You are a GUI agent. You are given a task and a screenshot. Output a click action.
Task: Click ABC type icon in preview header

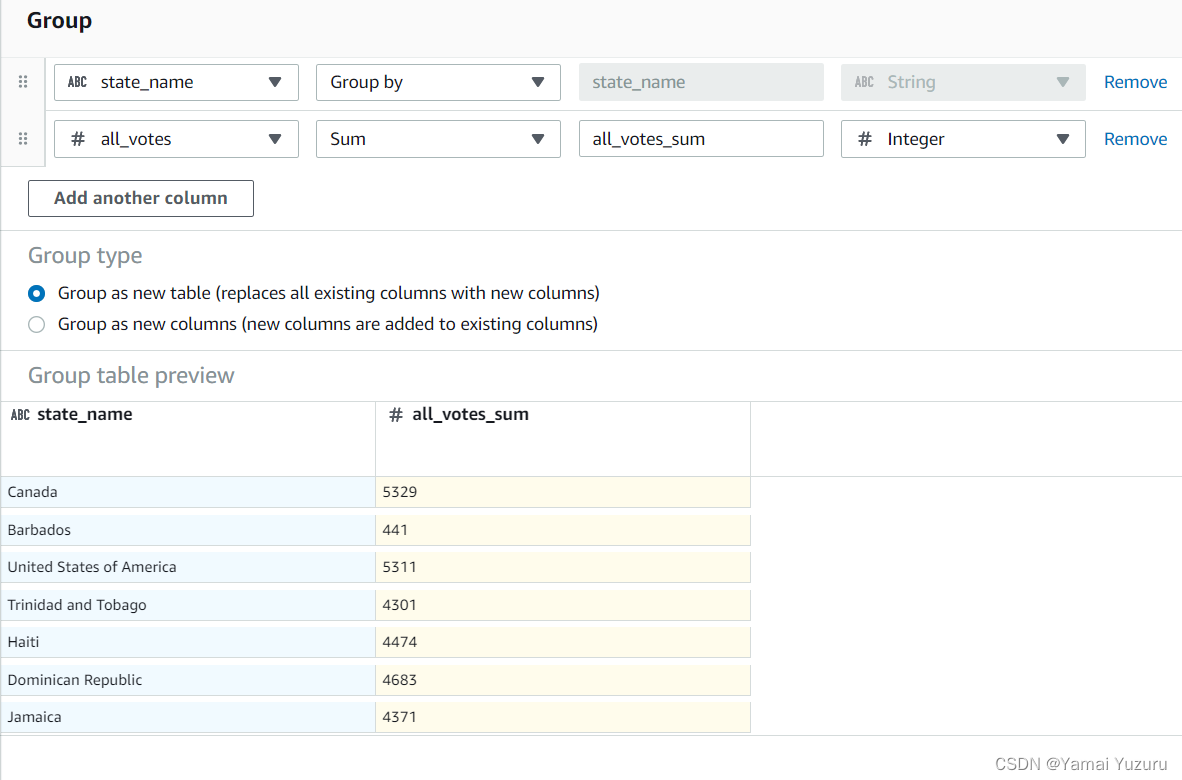[x=20, y=414]
